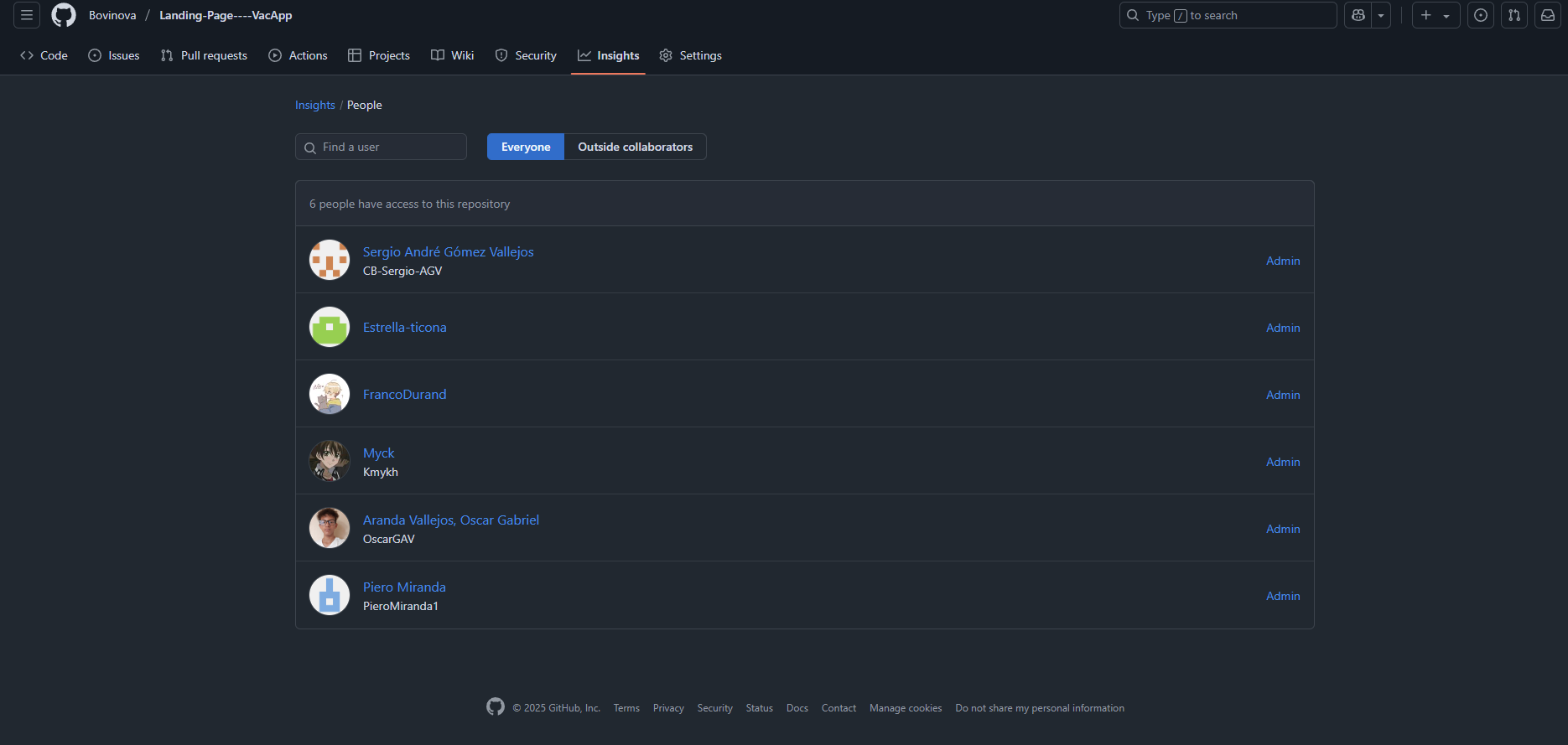Open the Docs footer link
The height and width of the screenshot is (745, 1568).
(x=797, y=708)
